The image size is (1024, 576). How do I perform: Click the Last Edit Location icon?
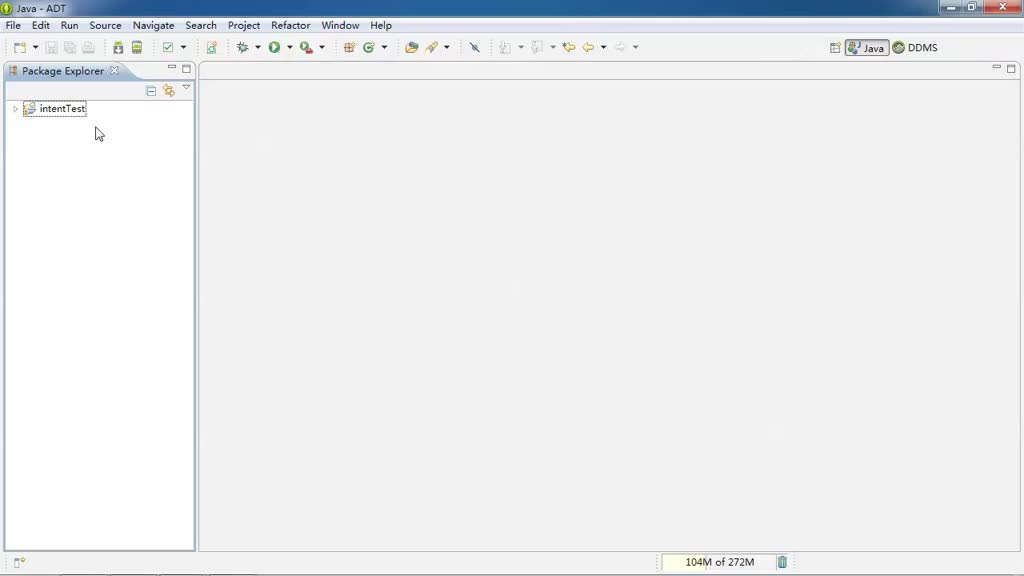tap(569, 47)
